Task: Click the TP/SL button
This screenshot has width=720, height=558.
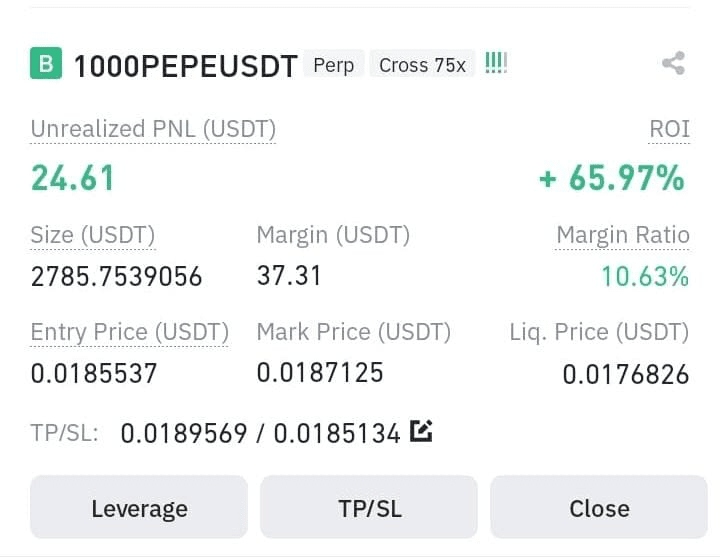Action: [x=369, y=507]
